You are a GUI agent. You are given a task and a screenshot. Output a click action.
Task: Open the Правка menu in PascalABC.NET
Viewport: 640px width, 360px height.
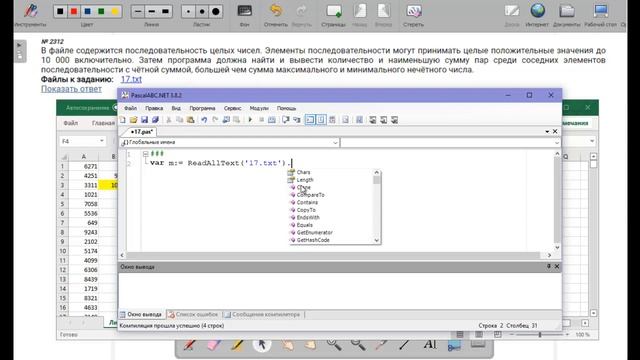(x=154, y=108)
